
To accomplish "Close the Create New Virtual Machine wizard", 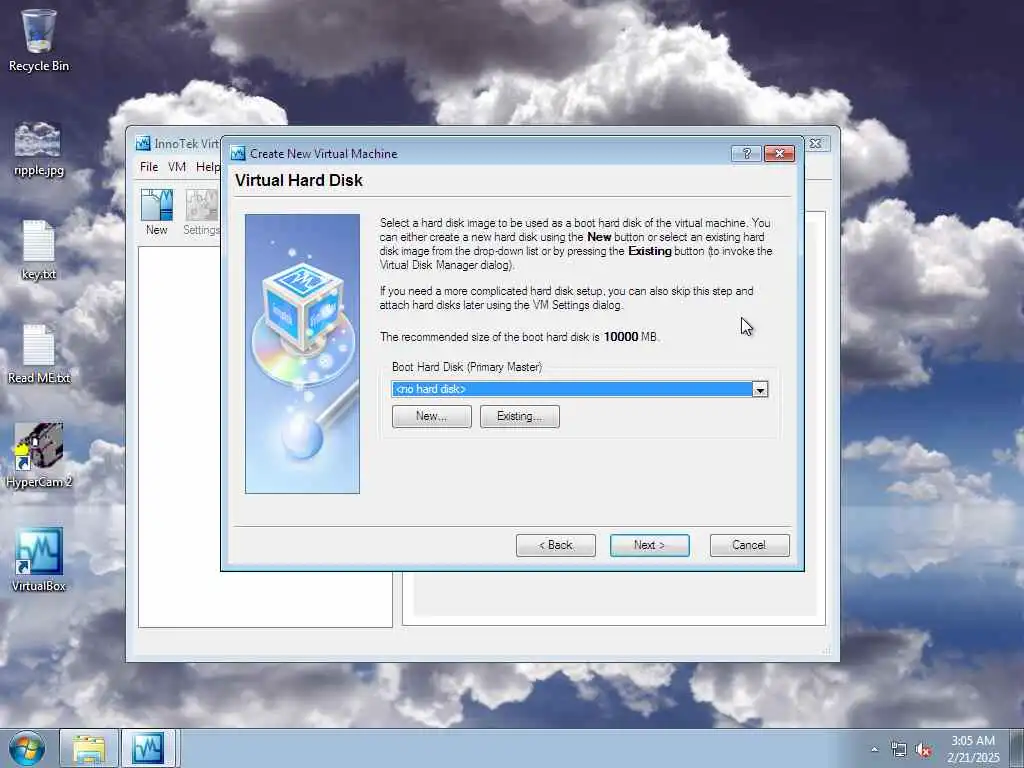I will (779, 153).
